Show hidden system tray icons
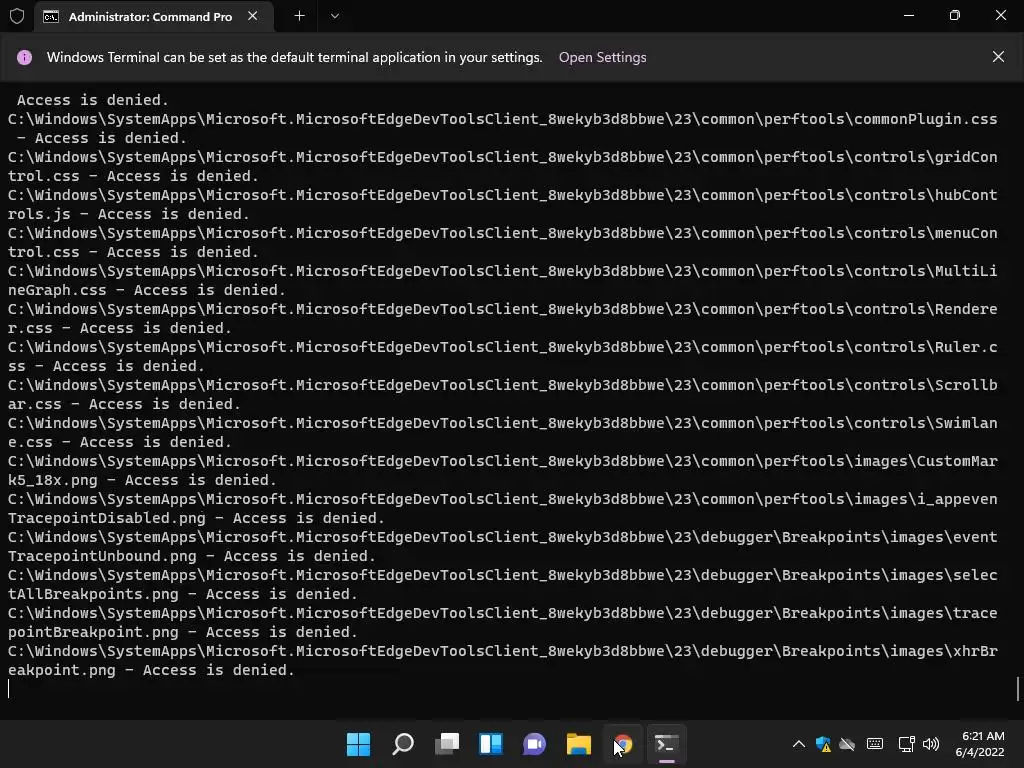Image resolution: width=1024 pixels, height=768 pixels. coord(799,744)
